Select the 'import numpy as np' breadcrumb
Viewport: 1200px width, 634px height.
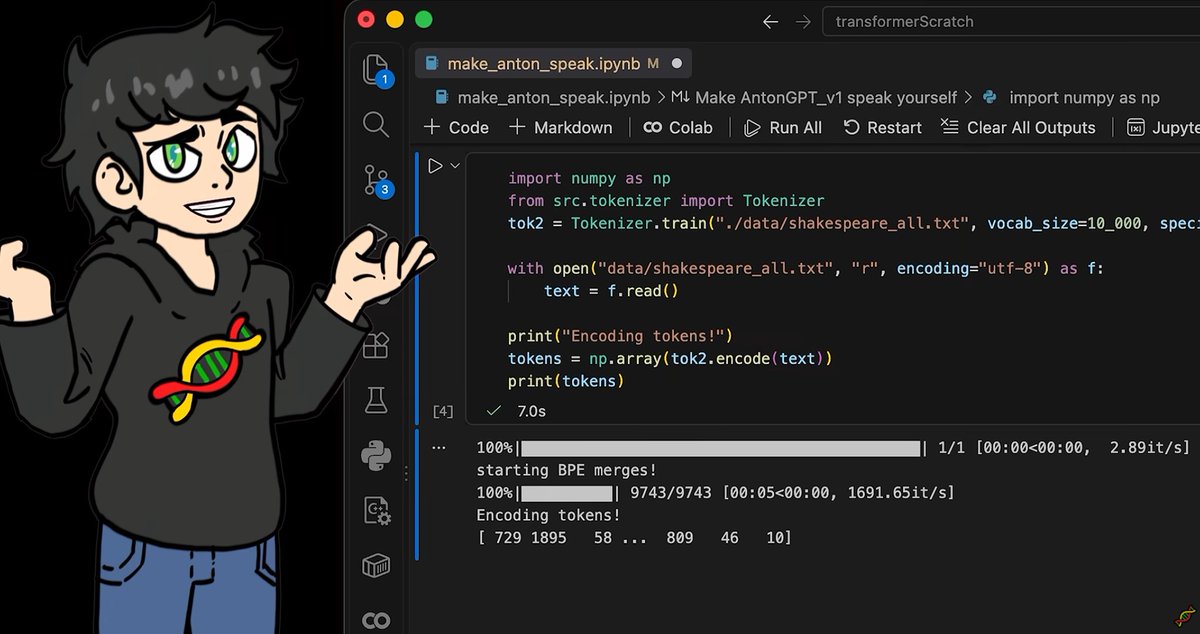click(1071, 97)
